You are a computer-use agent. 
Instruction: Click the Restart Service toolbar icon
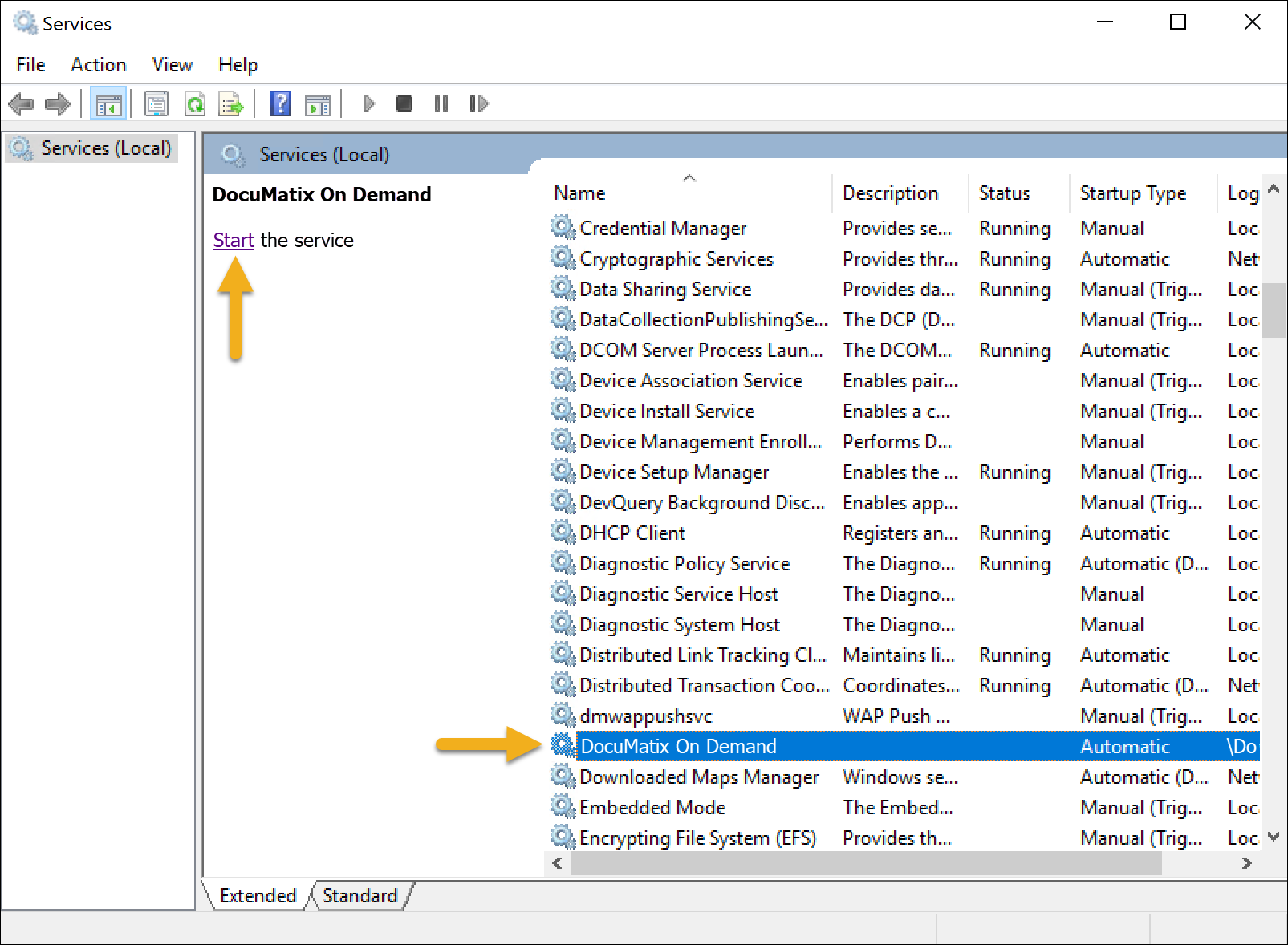479,103
